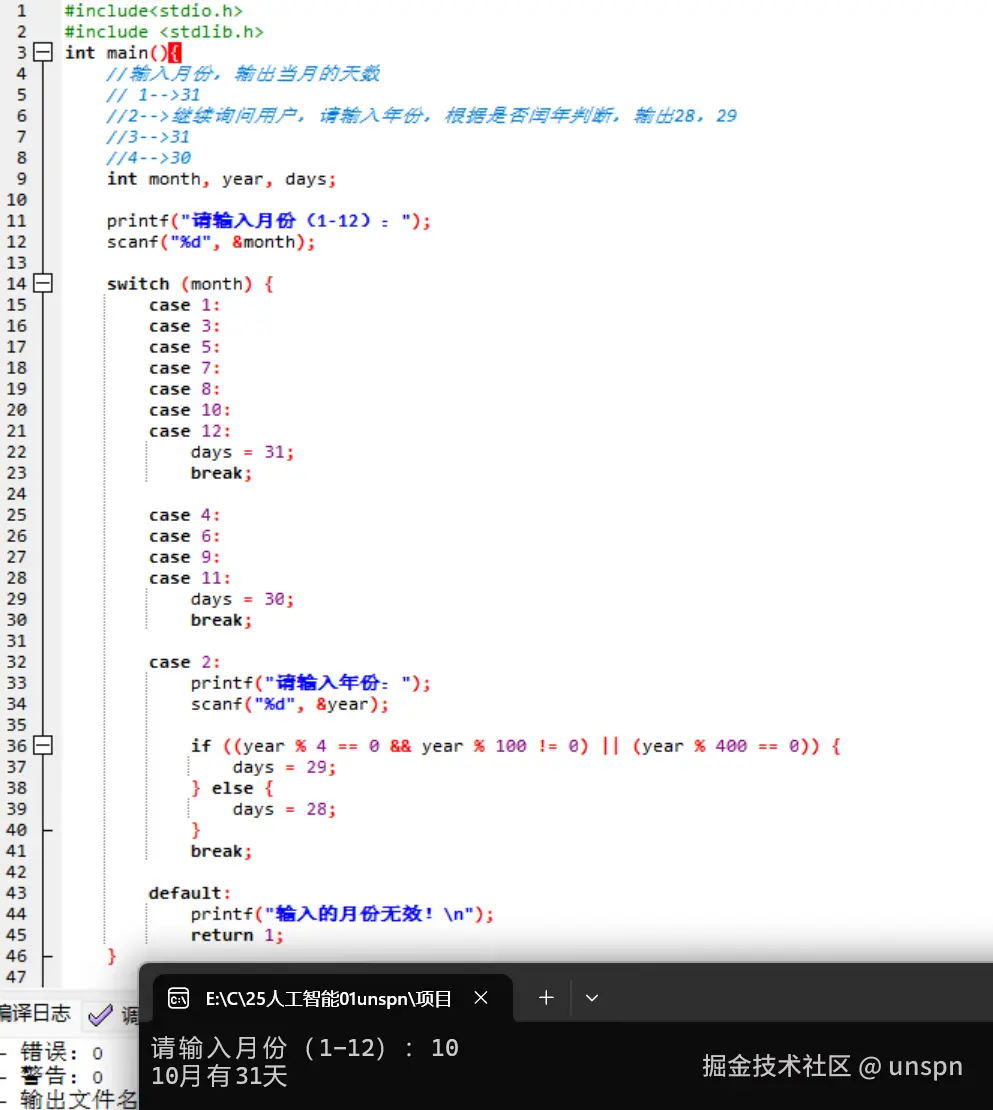Image resolution: width=993 pixels, height=1110 pixels.
Task: Click the days = 29; statement
Action: (x=284, y=767)
